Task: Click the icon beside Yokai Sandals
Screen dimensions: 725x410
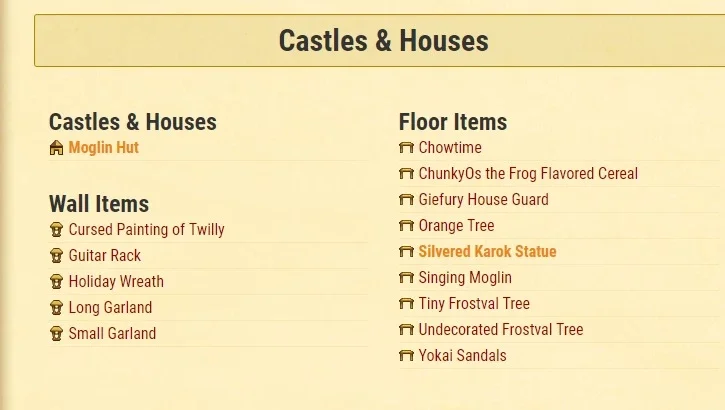Action: 406,355
